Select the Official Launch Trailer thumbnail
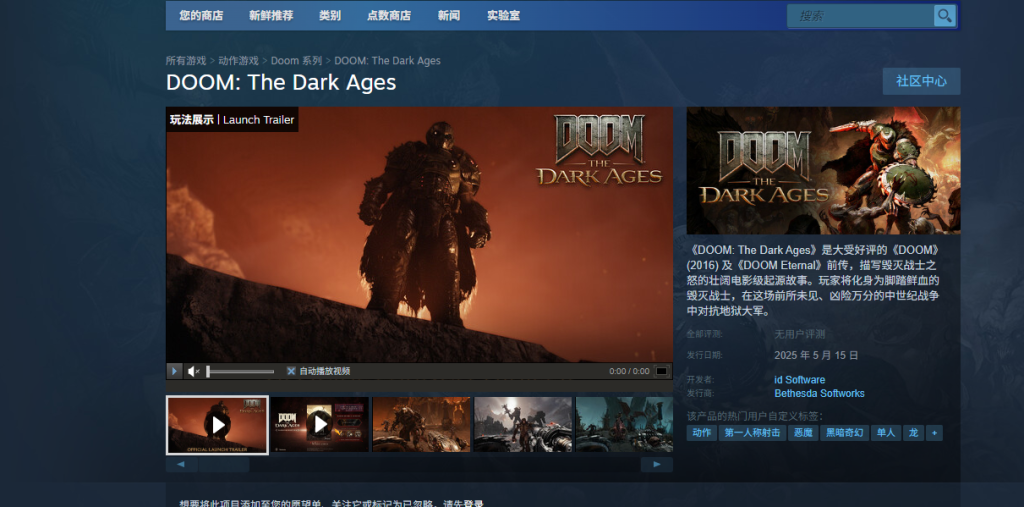This screenshot has width=1024, height=507. point(217,425)
